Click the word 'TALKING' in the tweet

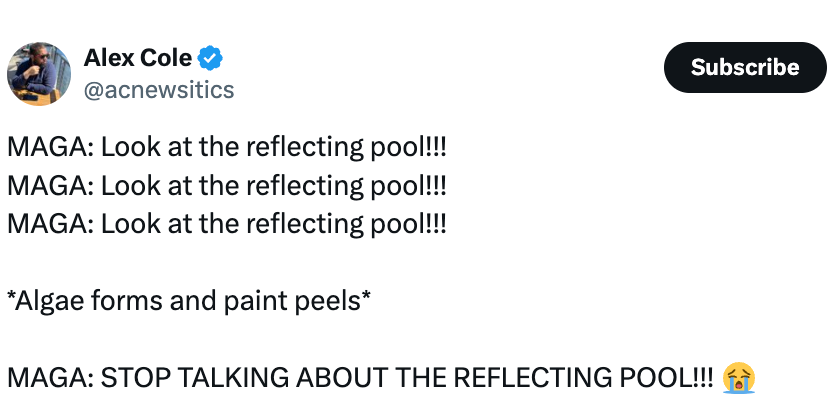(x=232, y=378)
